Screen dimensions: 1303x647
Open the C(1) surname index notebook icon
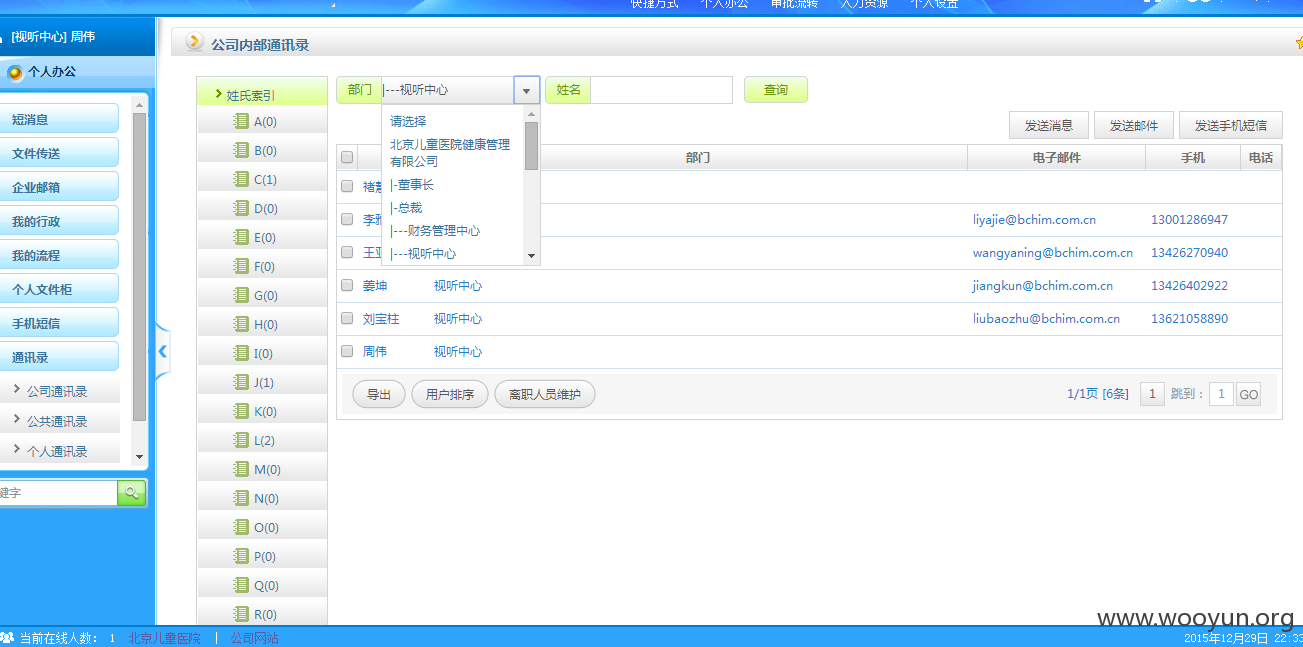point(240,179)
